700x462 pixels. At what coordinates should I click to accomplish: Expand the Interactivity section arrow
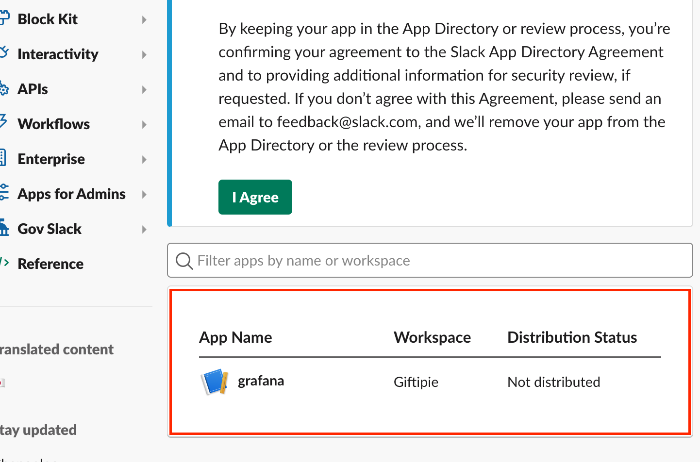144,54
